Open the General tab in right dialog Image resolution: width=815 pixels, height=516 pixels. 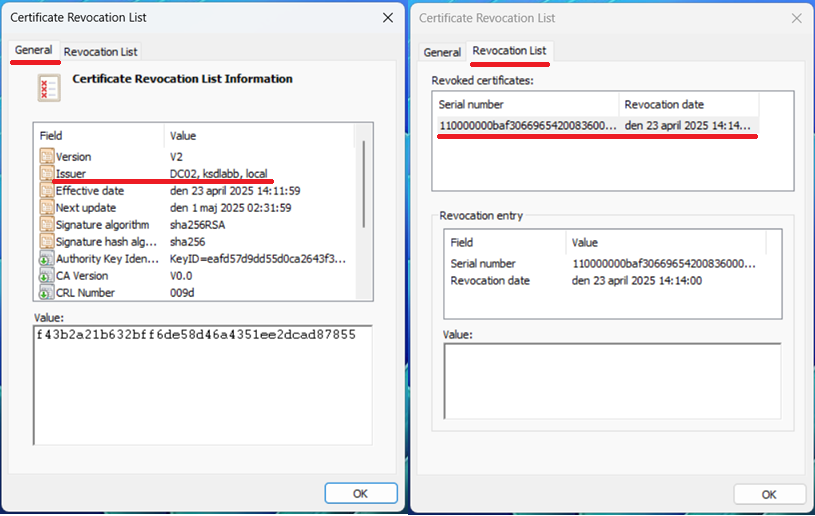pyautogui.click(x=442, y=52)
